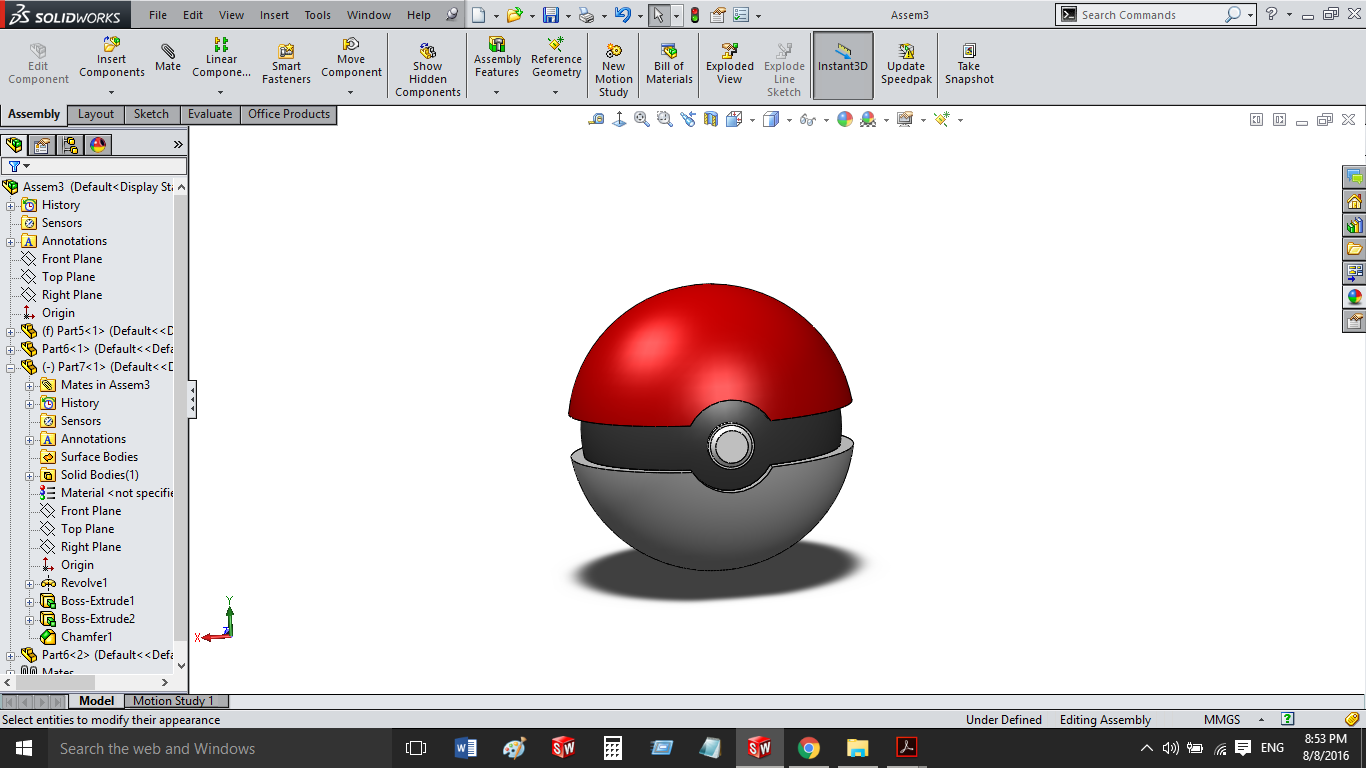Expand flyout FeatureManager chevron
Viewport: 1366px width, 768px height.
pos(179,145)
